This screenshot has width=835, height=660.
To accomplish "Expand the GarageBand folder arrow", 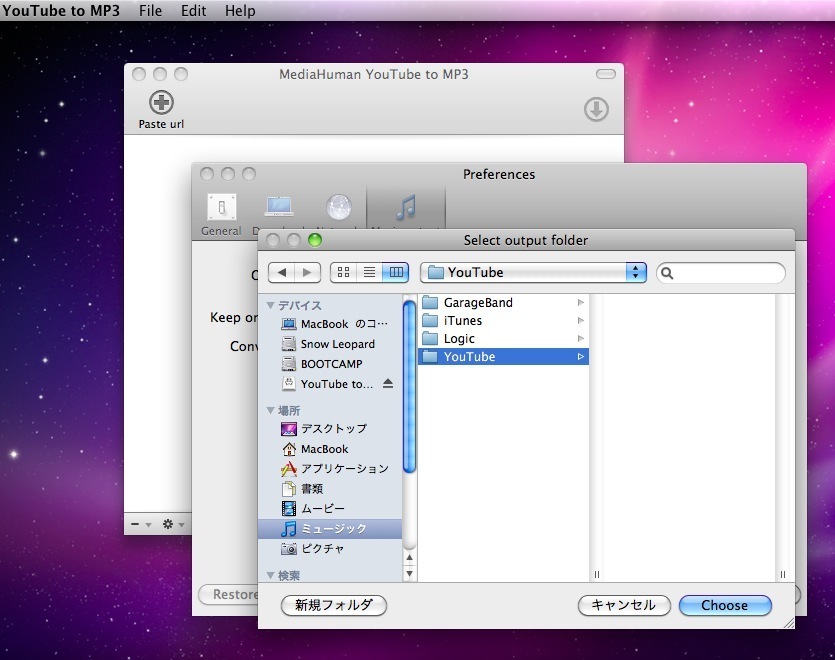I will click(x=581, y=303).
